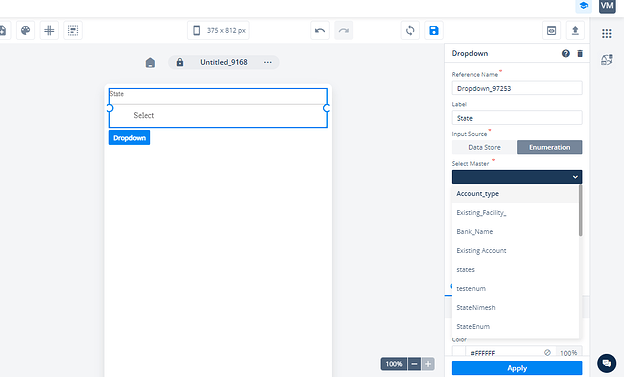624x377 pixels.
Task: Select Data Store input source
Action: pos(484,147)
